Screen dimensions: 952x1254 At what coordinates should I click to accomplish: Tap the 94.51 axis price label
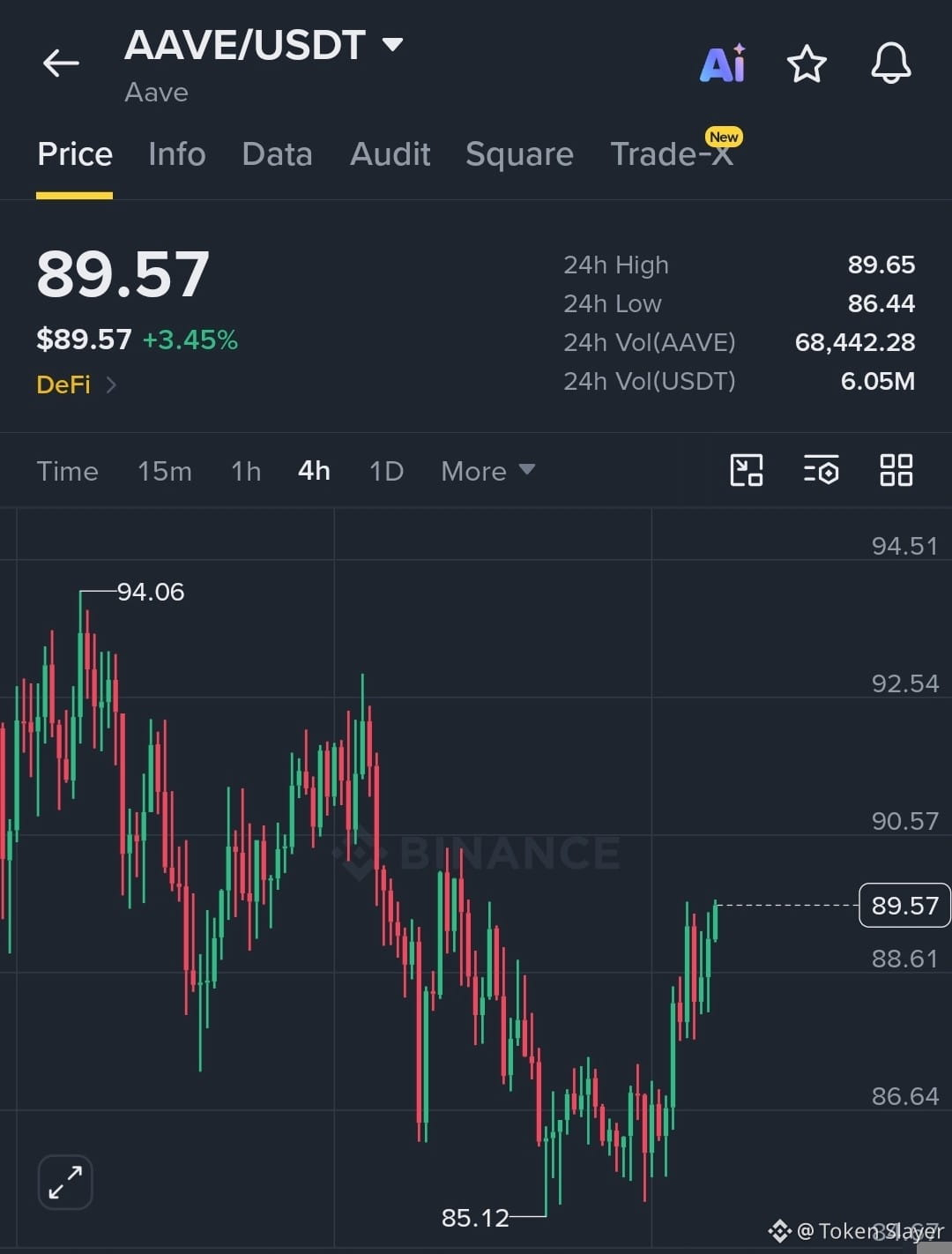tap(905, 546)
